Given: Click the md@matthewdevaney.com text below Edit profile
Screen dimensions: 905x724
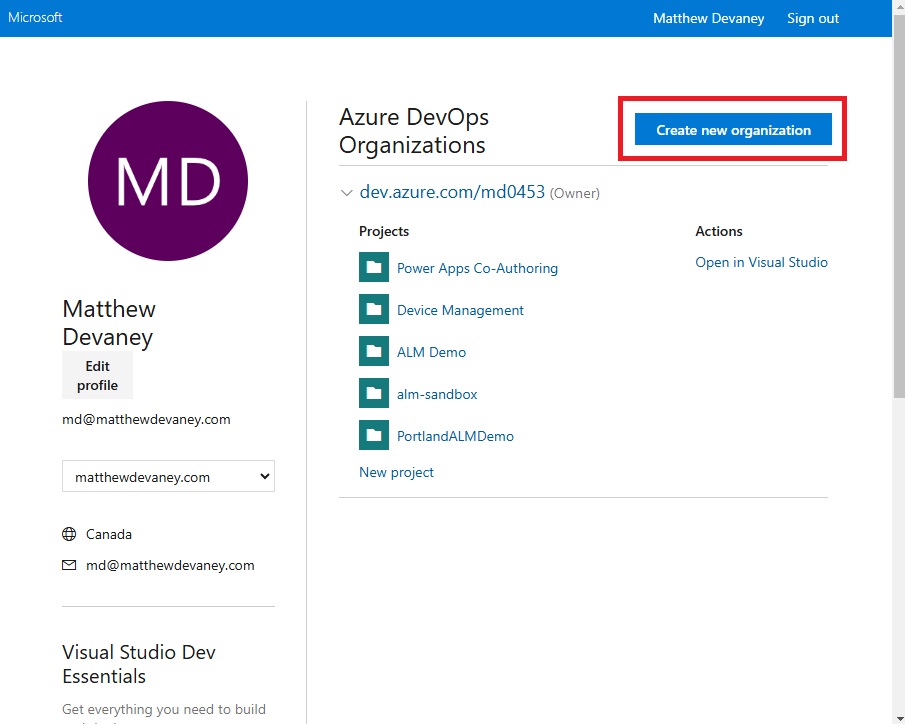Looking at the screenshot, I should tap(146, 419).
